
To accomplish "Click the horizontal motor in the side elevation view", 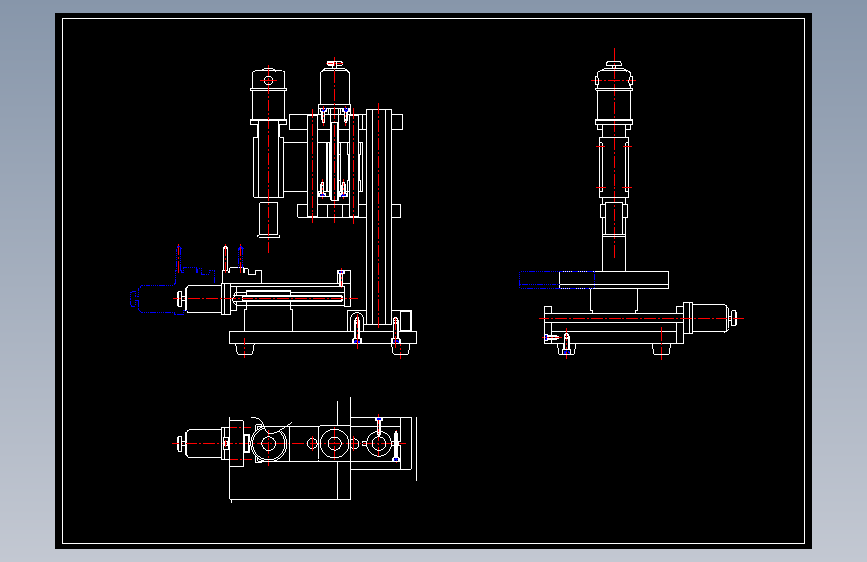I will point(711,318).
